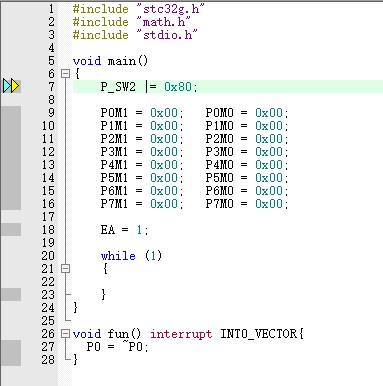Image resolution: width=383 pixels, height=386 pixels.
Task: Click the P7M0 register name
Action: (x=219, y=204)
